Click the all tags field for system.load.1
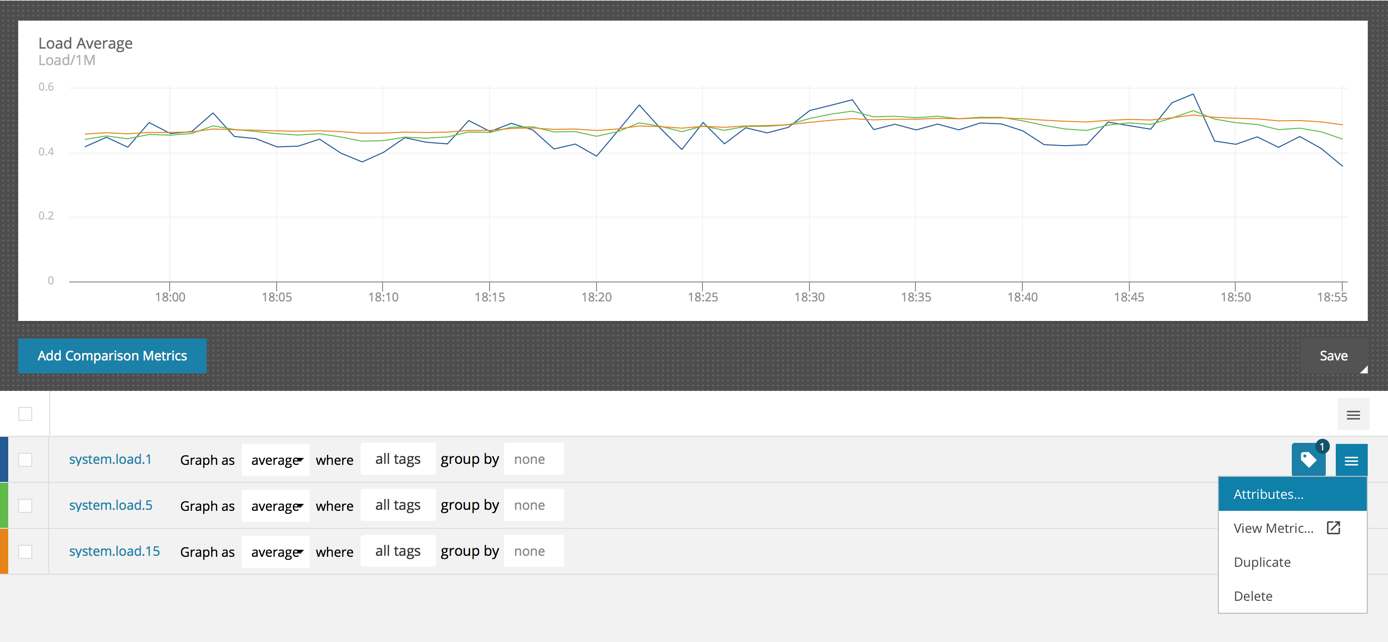Image resolution: width=1388 pixels, height=642 pixels. pos(398,459)
